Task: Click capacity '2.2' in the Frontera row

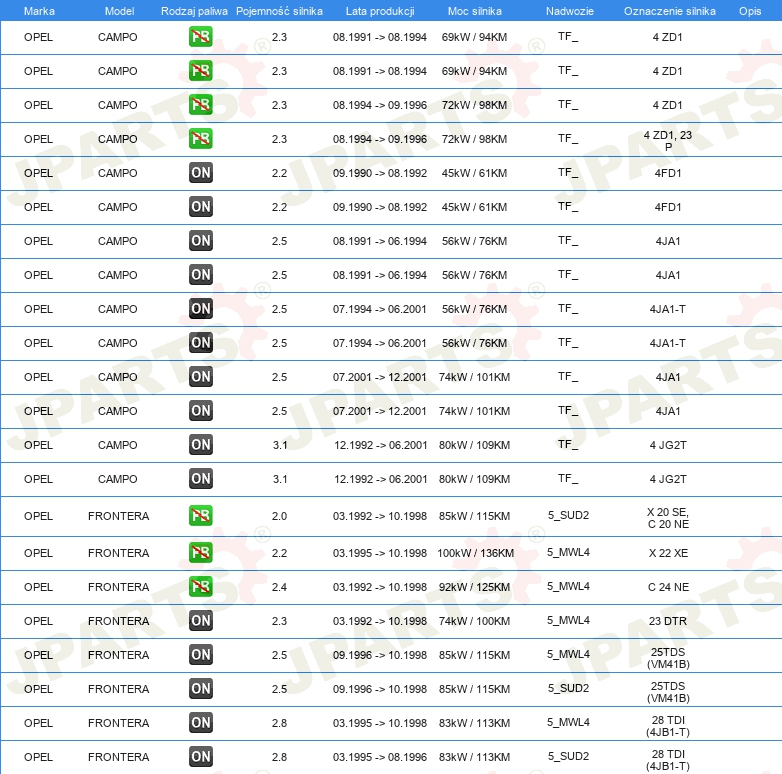Action: click(279, 553)
